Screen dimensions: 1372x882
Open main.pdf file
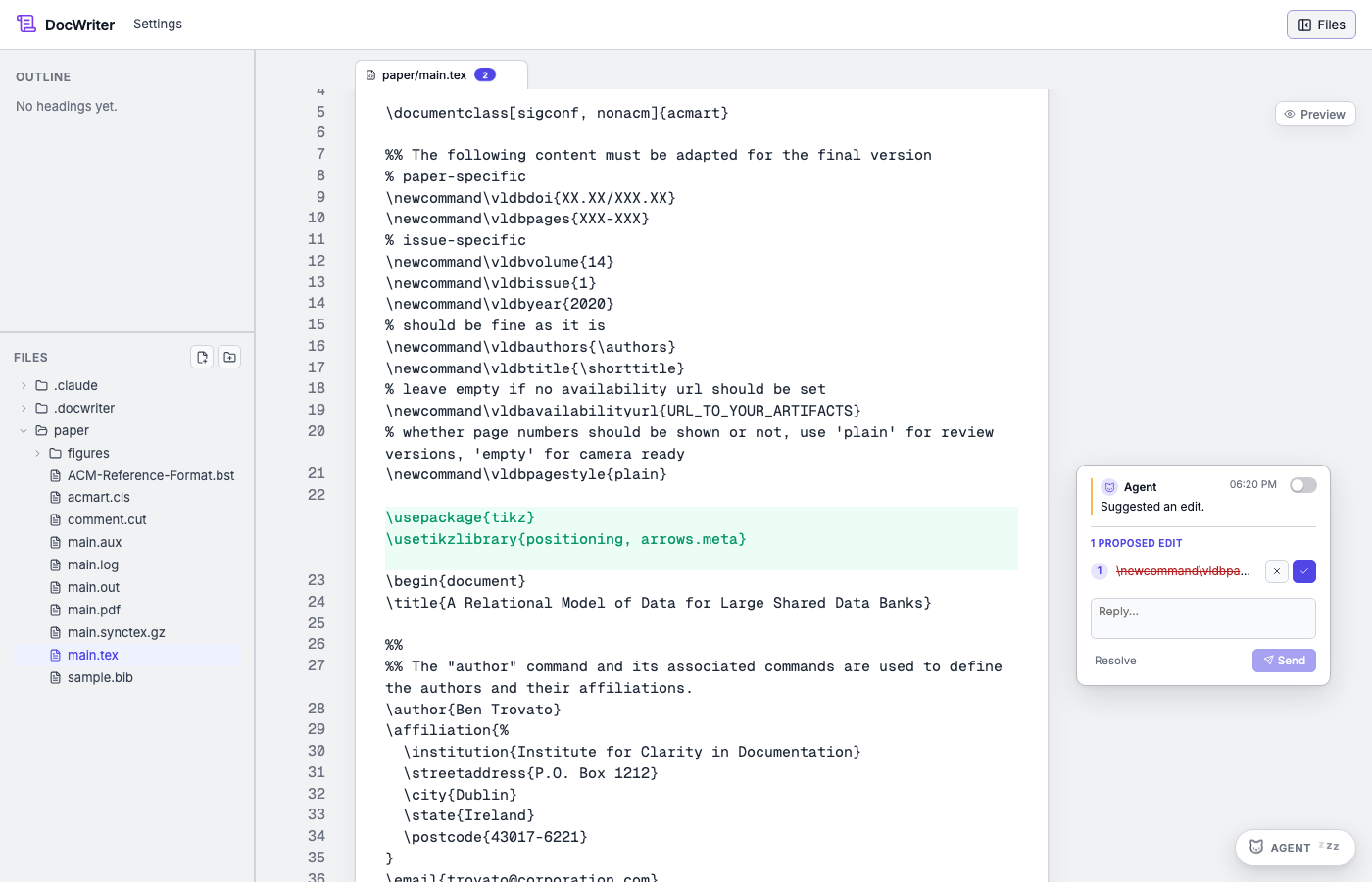click(x=93, y=610)
